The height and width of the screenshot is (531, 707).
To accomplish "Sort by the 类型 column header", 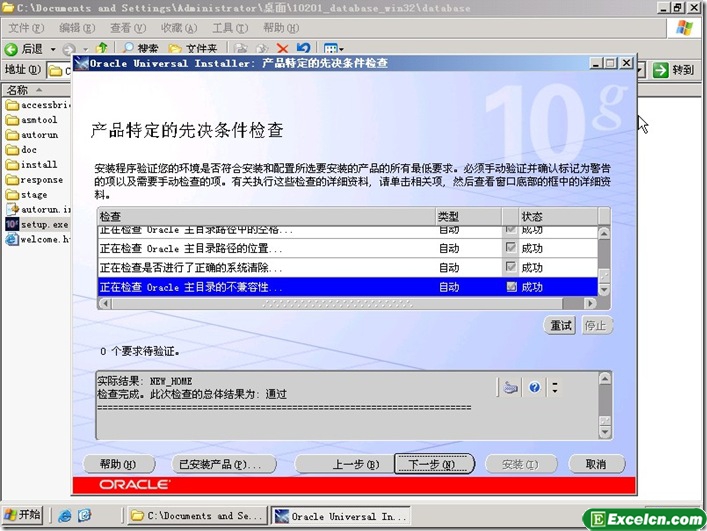I will pos(469,216).
